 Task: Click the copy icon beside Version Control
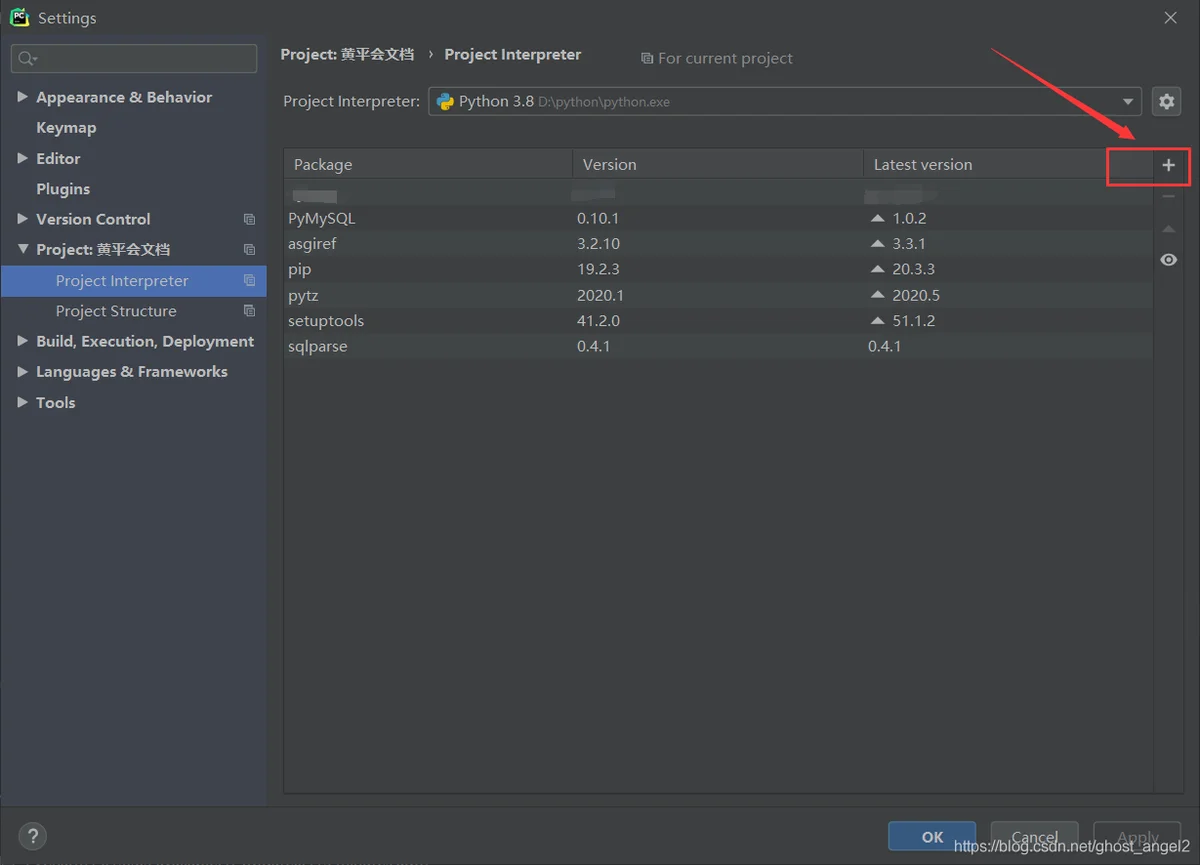pyautogui.click(x=249, y=219)
